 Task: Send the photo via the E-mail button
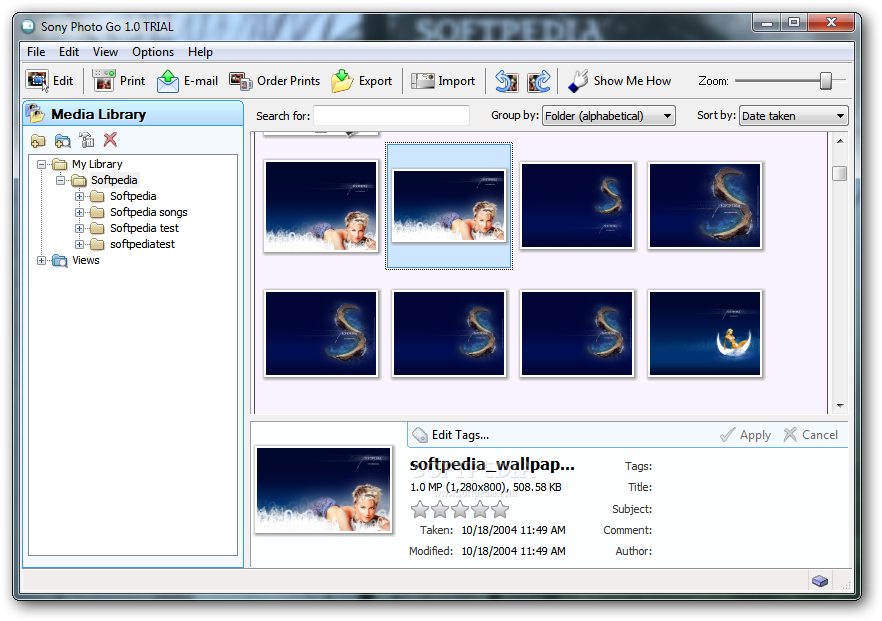click(187, 81)
